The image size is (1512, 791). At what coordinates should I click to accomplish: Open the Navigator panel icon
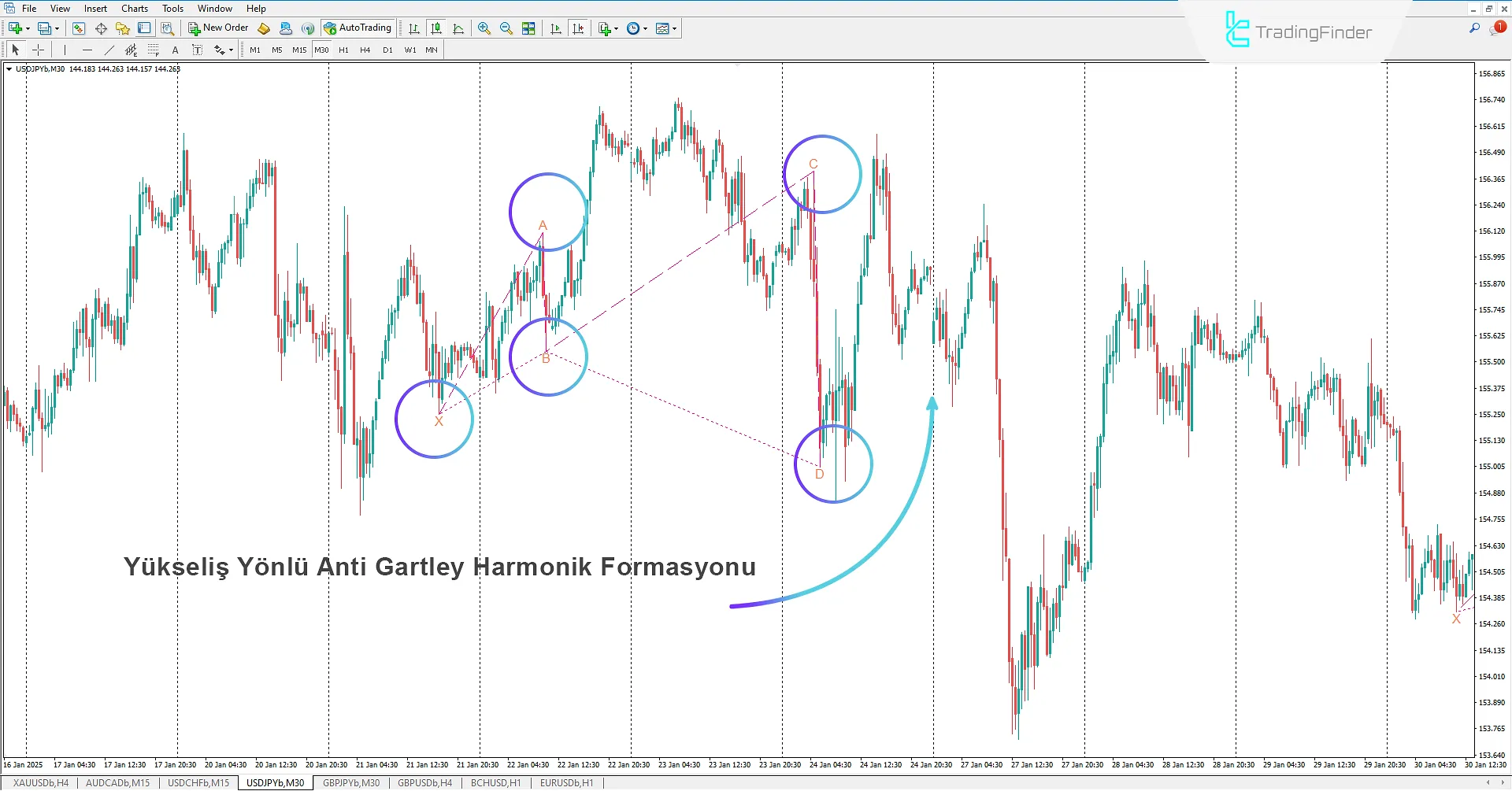pos(122,28)
